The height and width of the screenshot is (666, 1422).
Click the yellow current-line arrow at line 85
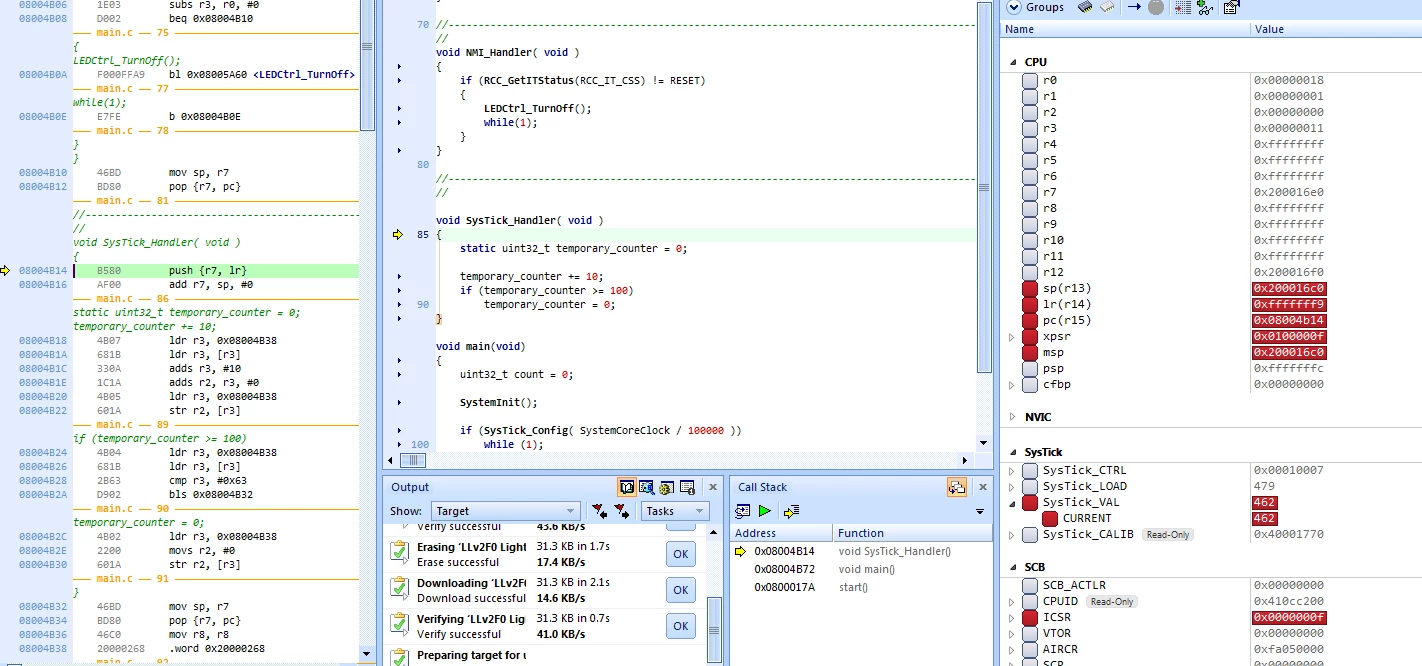(397, 235)
